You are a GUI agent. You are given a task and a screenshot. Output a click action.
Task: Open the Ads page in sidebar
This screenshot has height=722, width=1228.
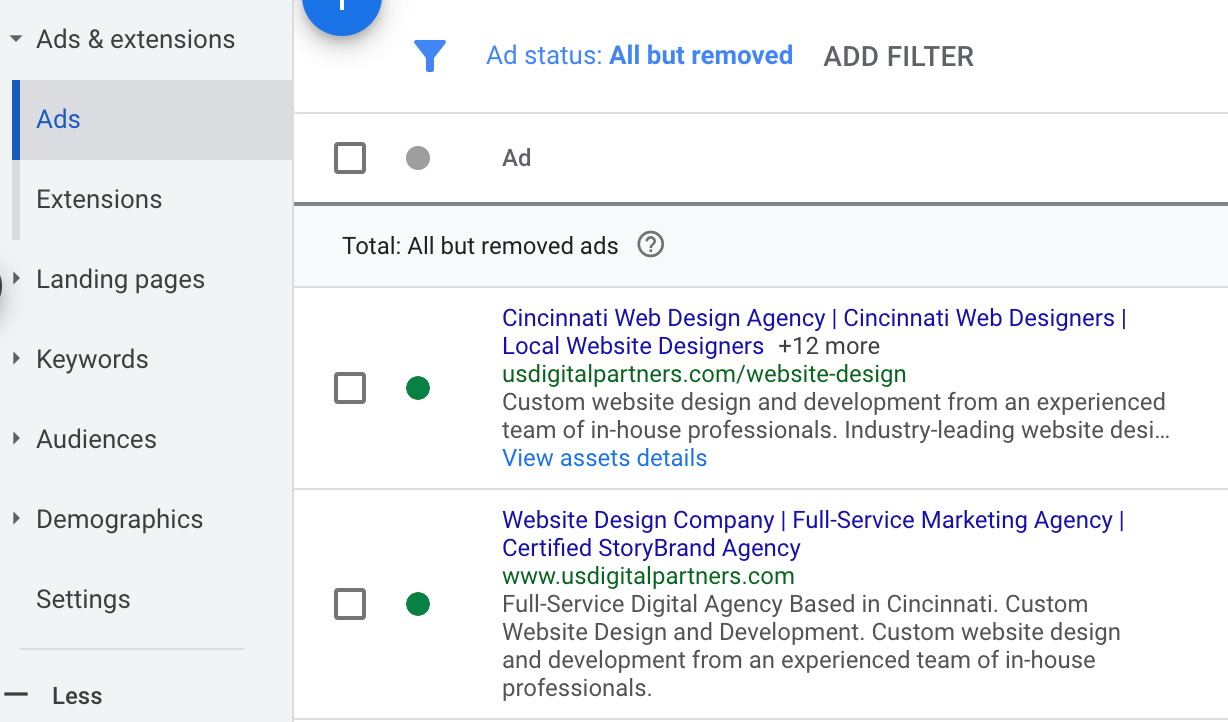(152, 120)
